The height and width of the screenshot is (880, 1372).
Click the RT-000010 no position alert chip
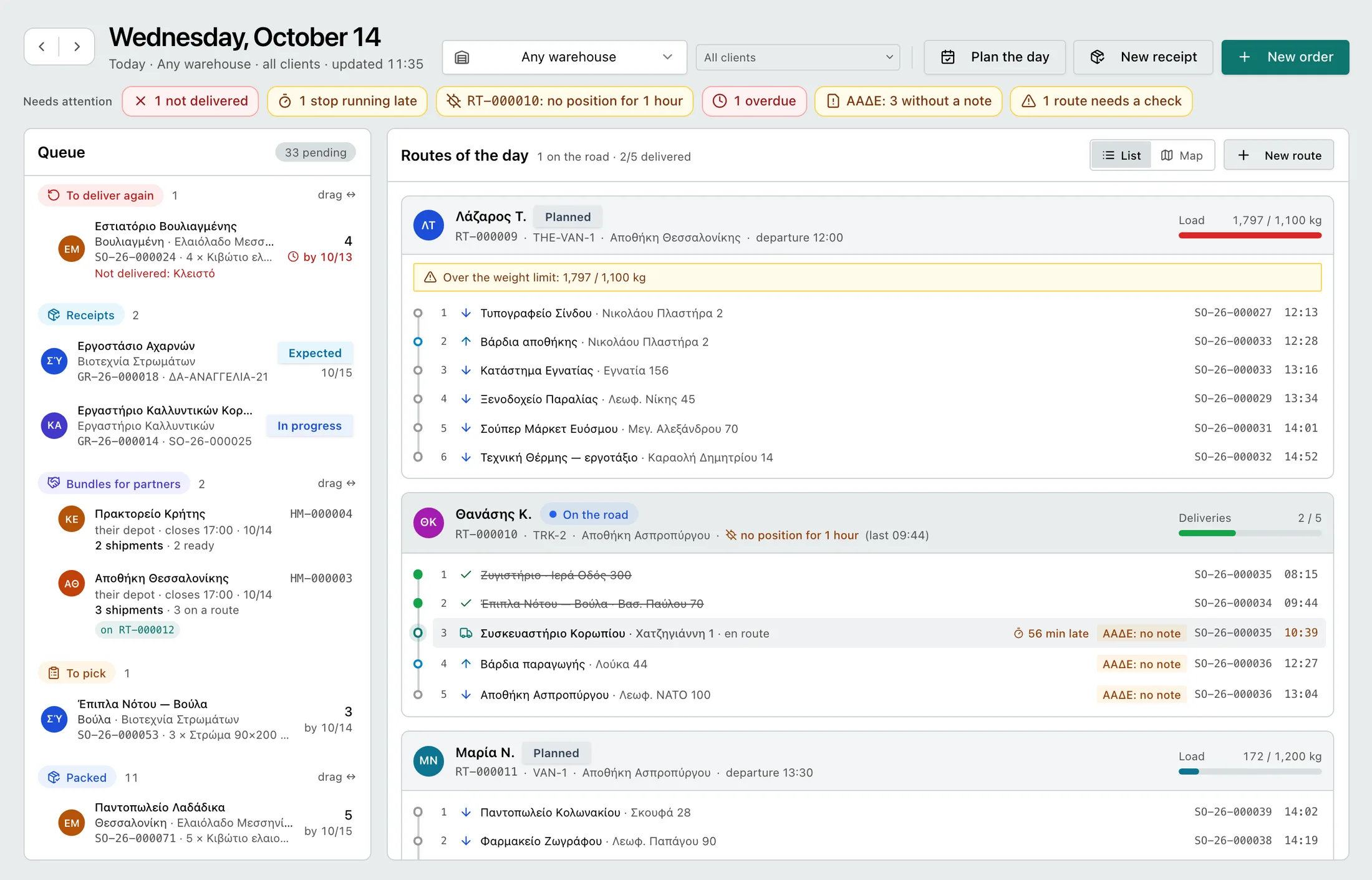[x=565, y=101]
